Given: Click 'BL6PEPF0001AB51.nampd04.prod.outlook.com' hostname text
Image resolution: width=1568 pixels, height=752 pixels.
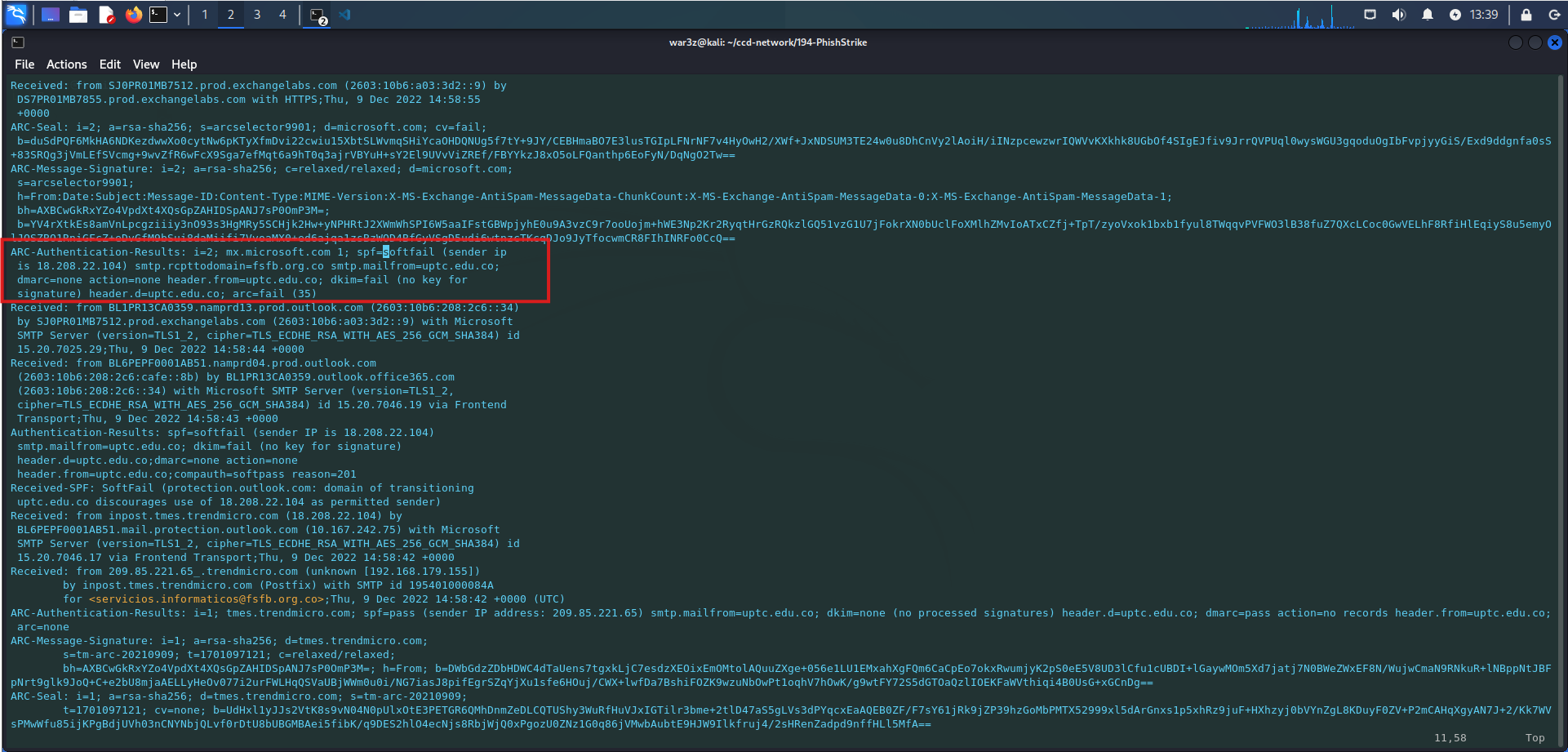Looking at the screenshot, I should pyautogui.click(x=242, y=363).
